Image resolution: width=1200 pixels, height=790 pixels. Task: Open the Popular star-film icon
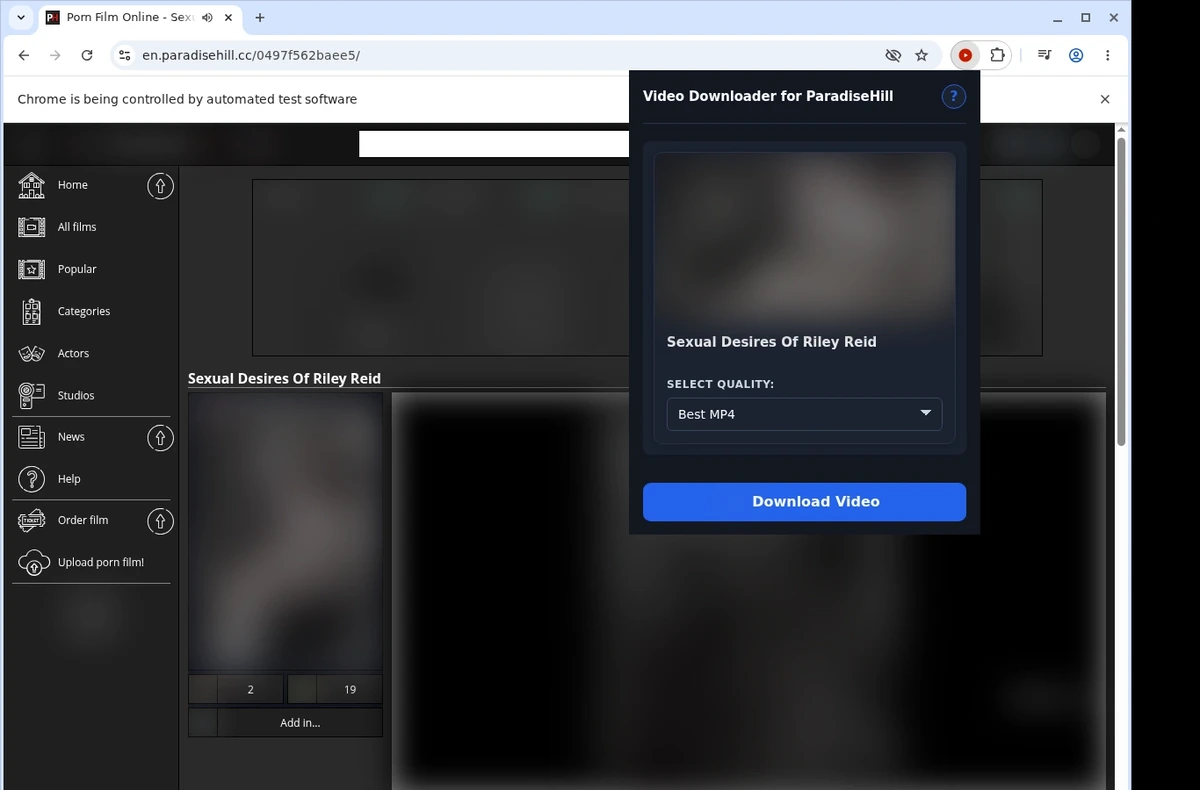point(32,269)
